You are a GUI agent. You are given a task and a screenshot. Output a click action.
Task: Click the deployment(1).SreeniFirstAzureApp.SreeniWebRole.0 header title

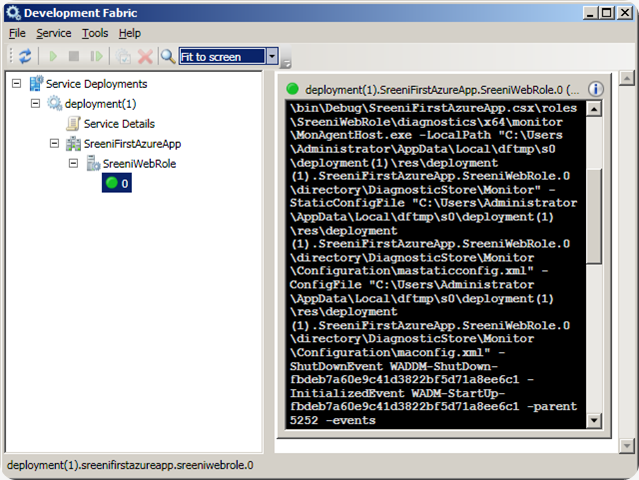point(442,90)
